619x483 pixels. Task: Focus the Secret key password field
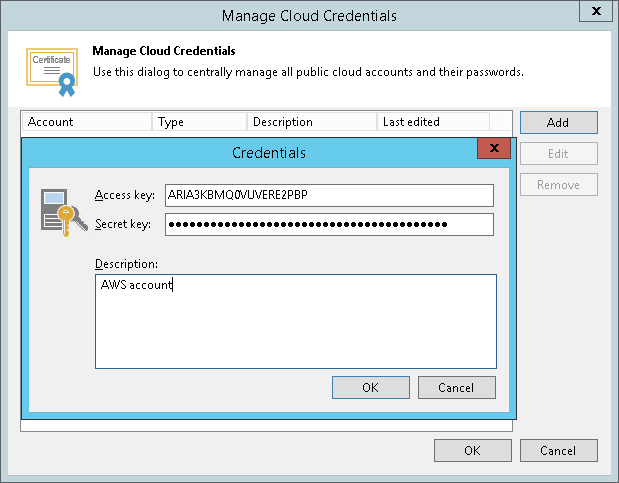pyautogui.click(x=330, y=224)
